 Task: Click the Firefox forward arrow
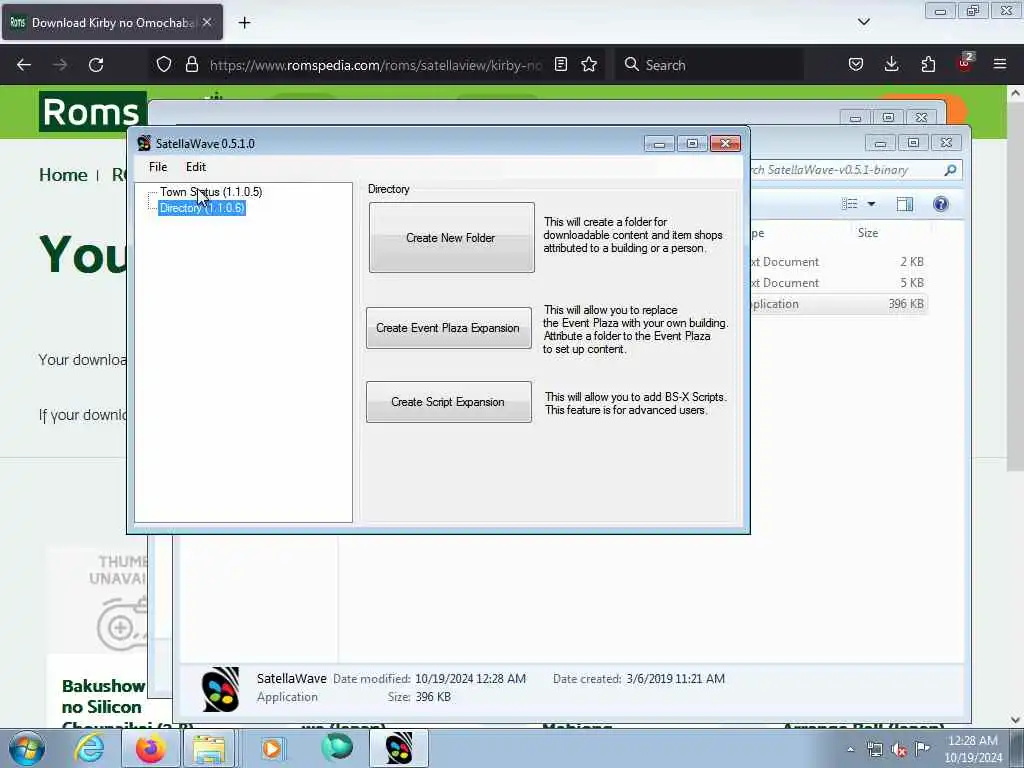59,65
